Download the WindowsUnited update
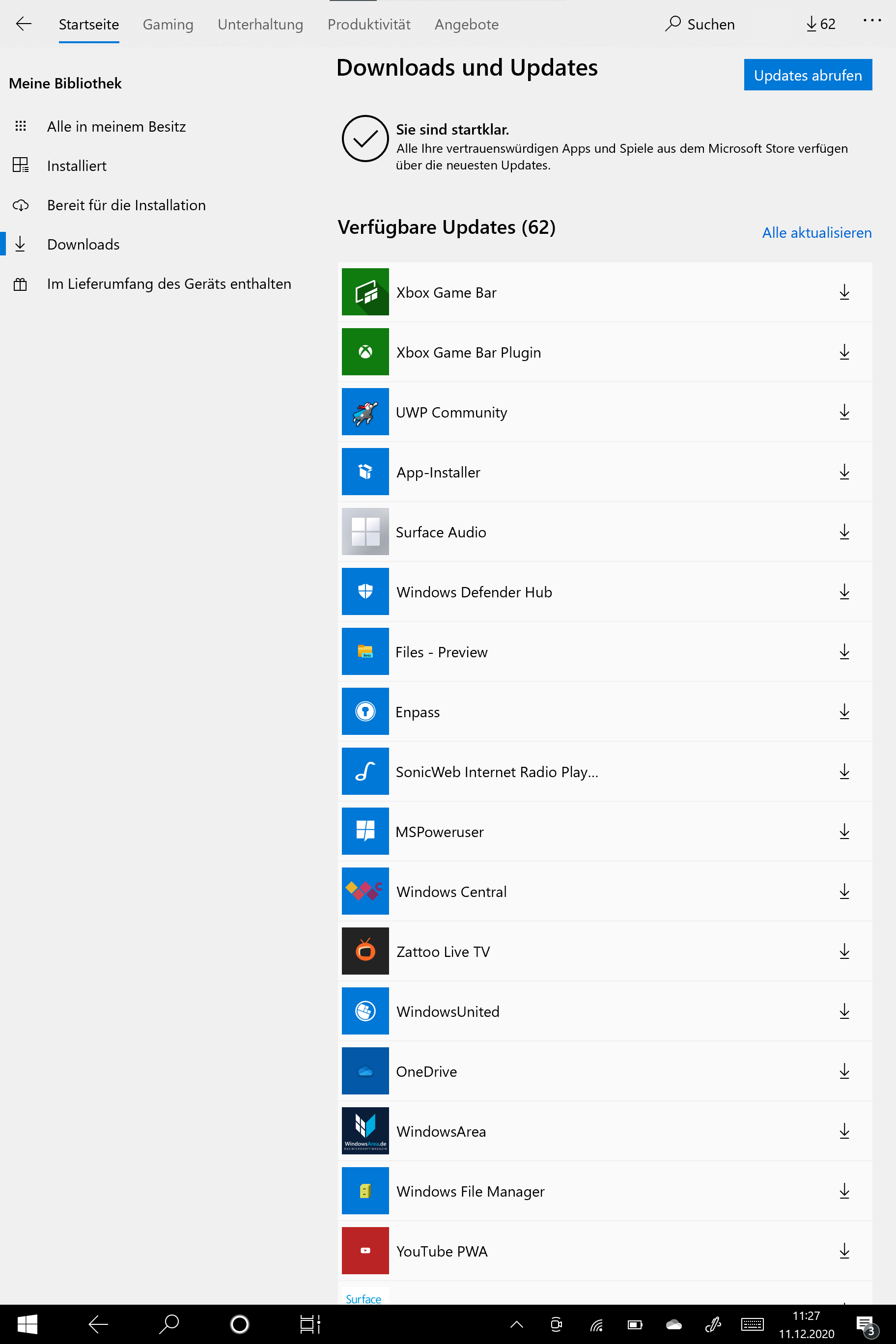The width and height of the screenshot is (896, 1344). [x=844, y=1011]
